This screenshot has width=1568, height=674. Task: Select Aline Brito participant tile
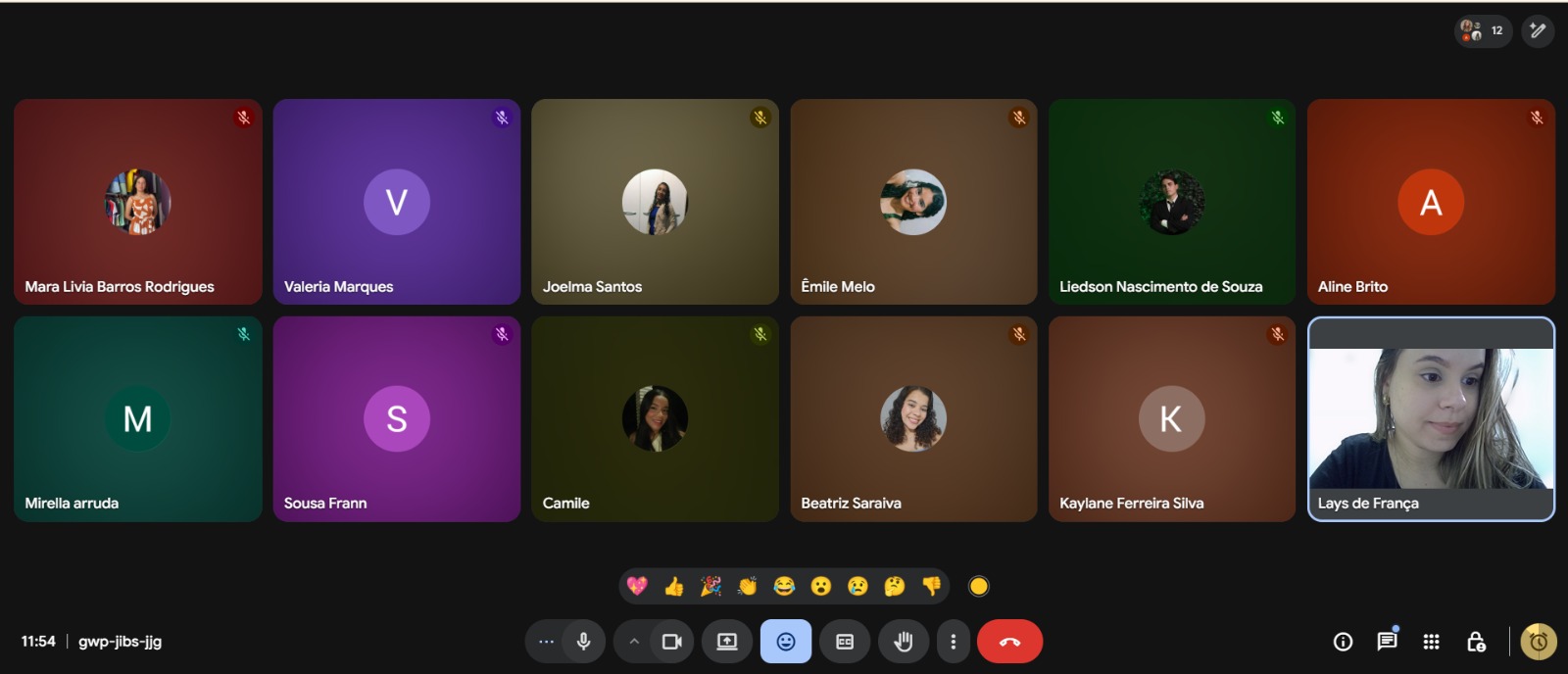tap(1431, 202)
